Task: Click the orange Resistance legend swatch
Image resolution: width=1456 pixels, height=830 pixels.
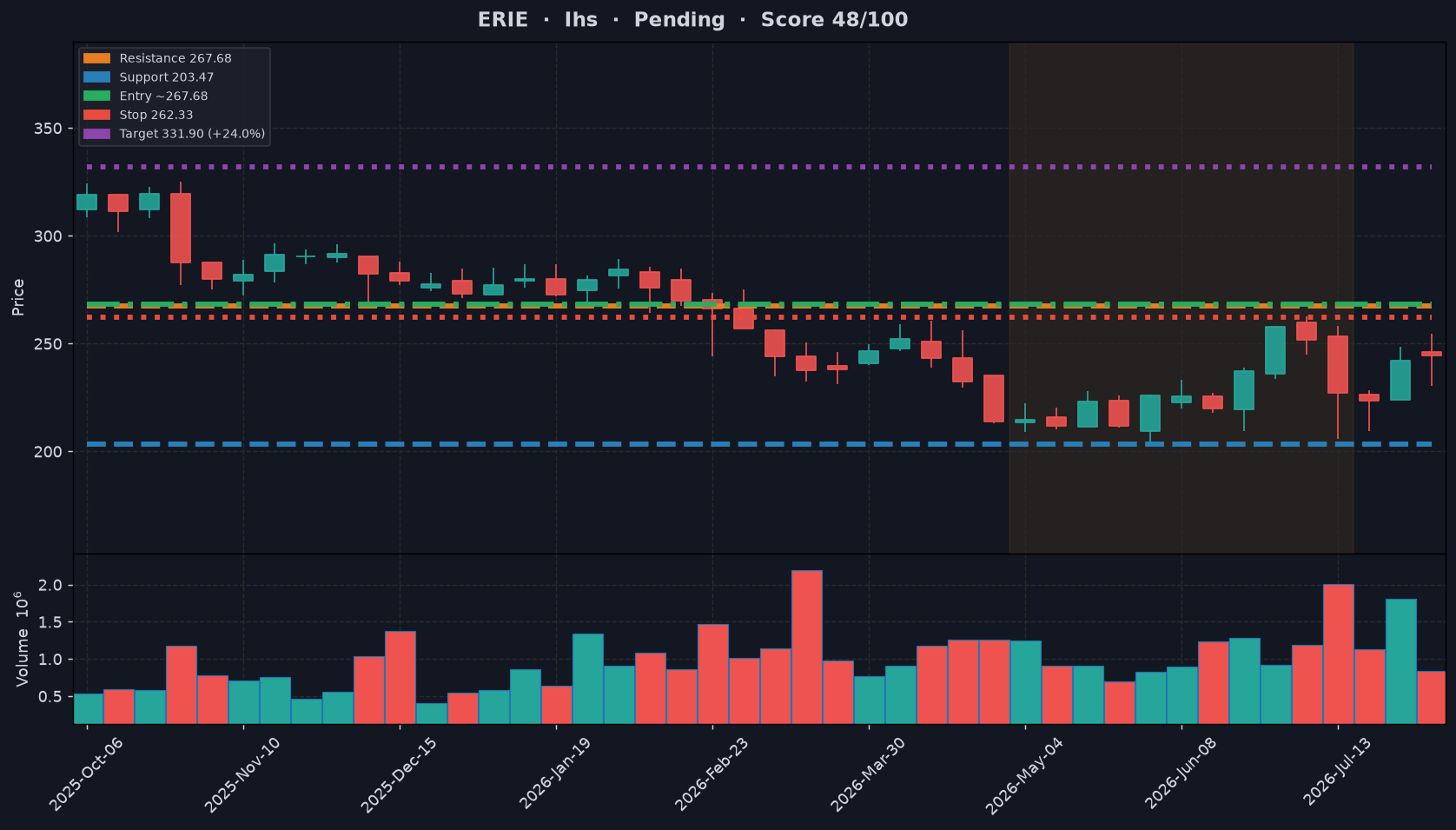Action: pyautogui.click(x=96, y=58)
